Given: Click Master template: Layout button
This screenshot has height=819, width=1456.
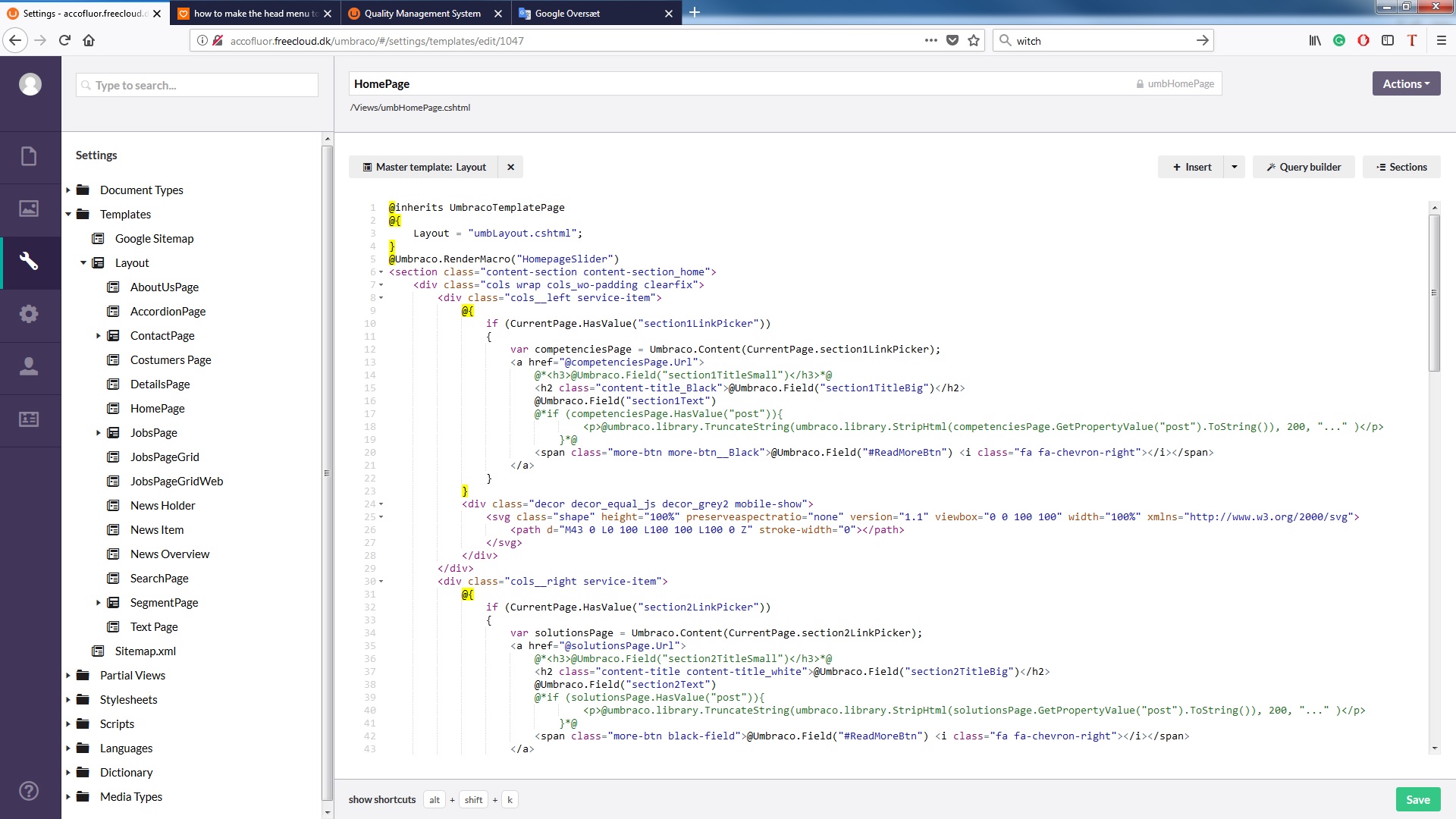Looking at the screenshot, I should tap(423, 167).
